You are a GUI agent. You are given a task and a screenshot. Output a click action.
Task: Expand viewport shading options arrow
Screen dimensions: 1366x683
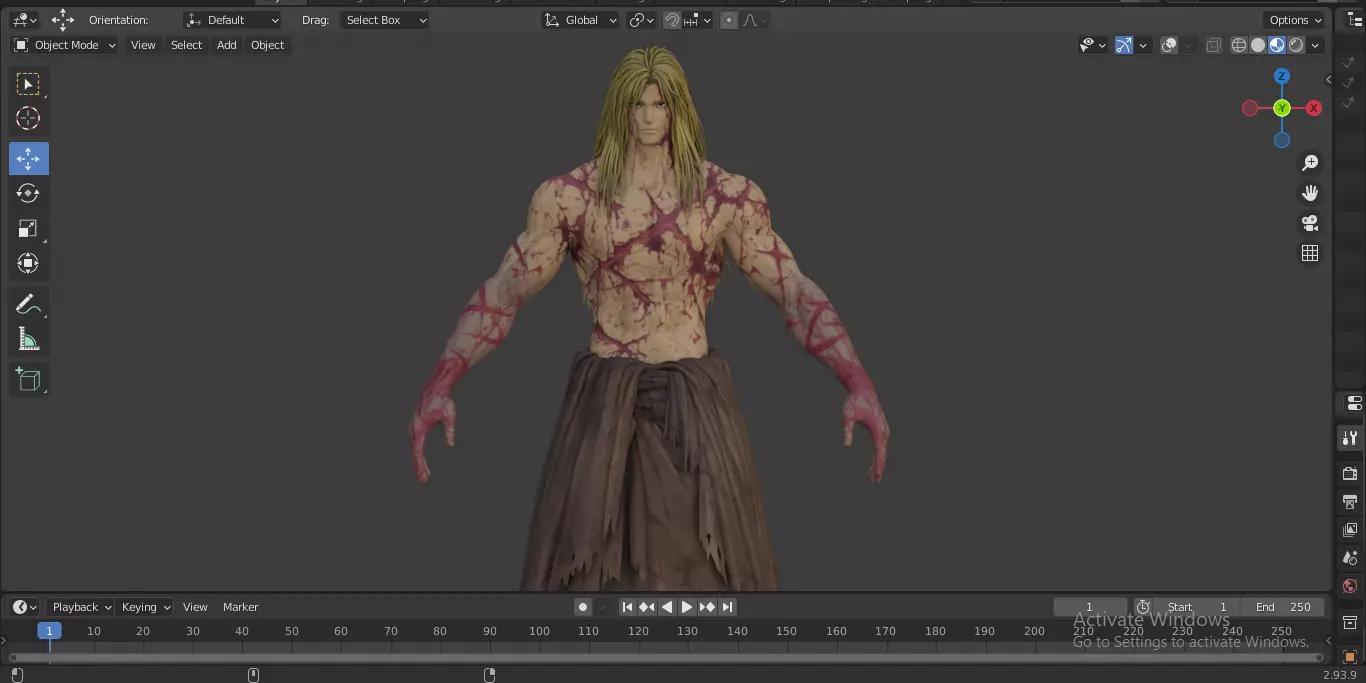[x=1316, y=45]
